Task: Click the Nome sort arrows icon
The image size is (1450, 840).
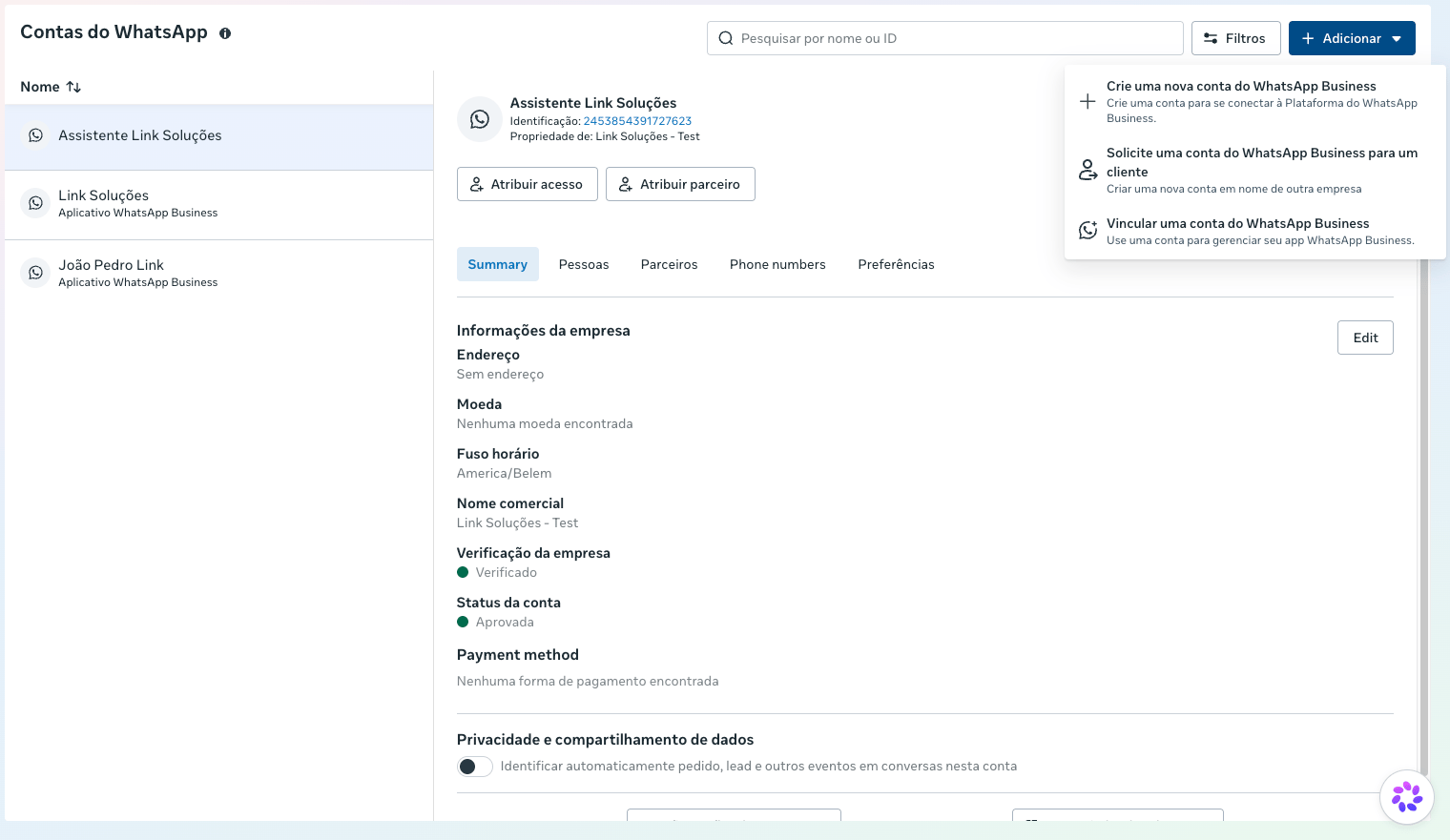Action: coord(73,87)
